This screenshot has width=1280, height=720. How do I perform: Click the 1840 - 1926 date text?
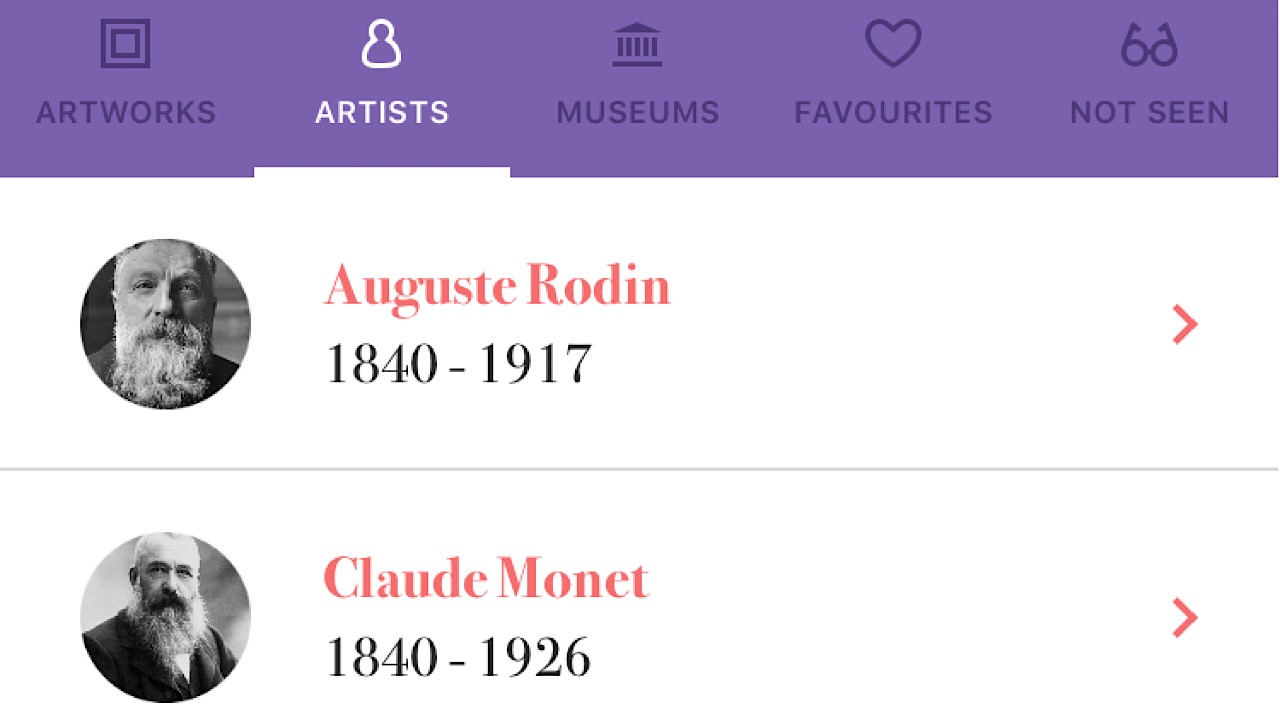(x=459, y=657)
